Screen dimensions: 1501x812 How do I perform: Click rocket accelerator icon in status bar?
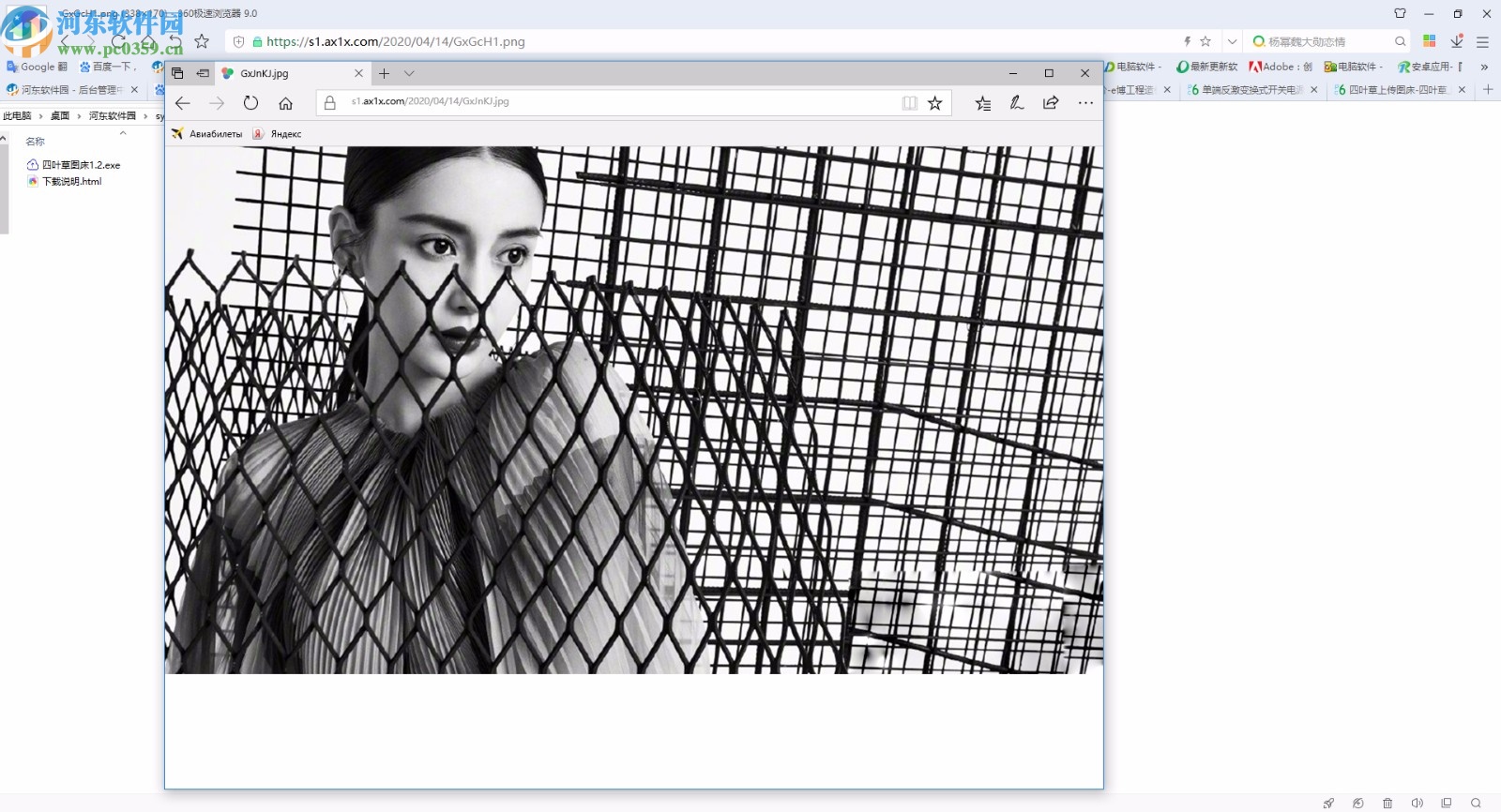(1328, 804)
